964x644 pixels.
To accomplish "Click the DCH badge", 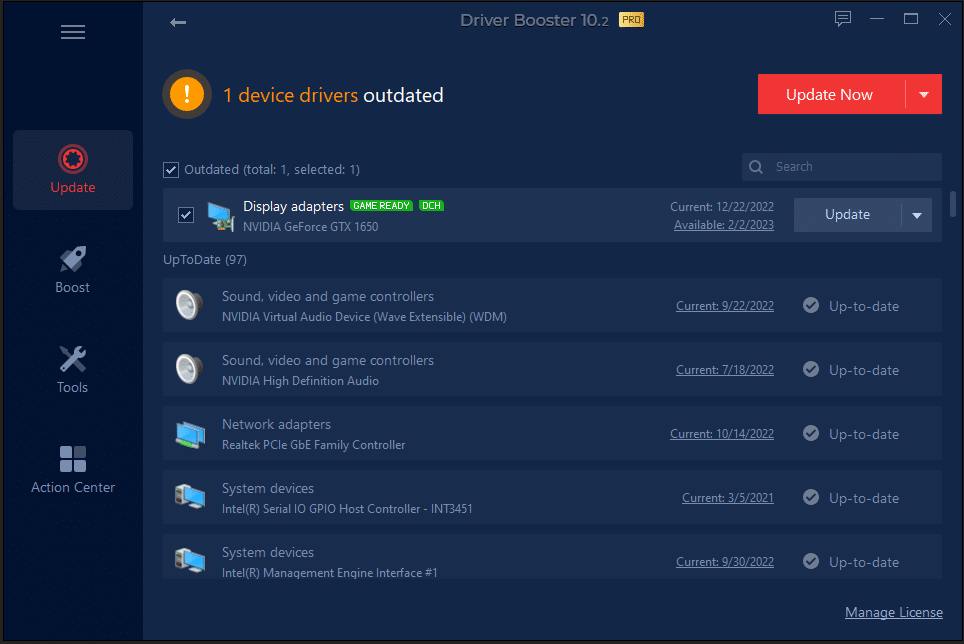I will pyautogui.click(x=431, y=206).
